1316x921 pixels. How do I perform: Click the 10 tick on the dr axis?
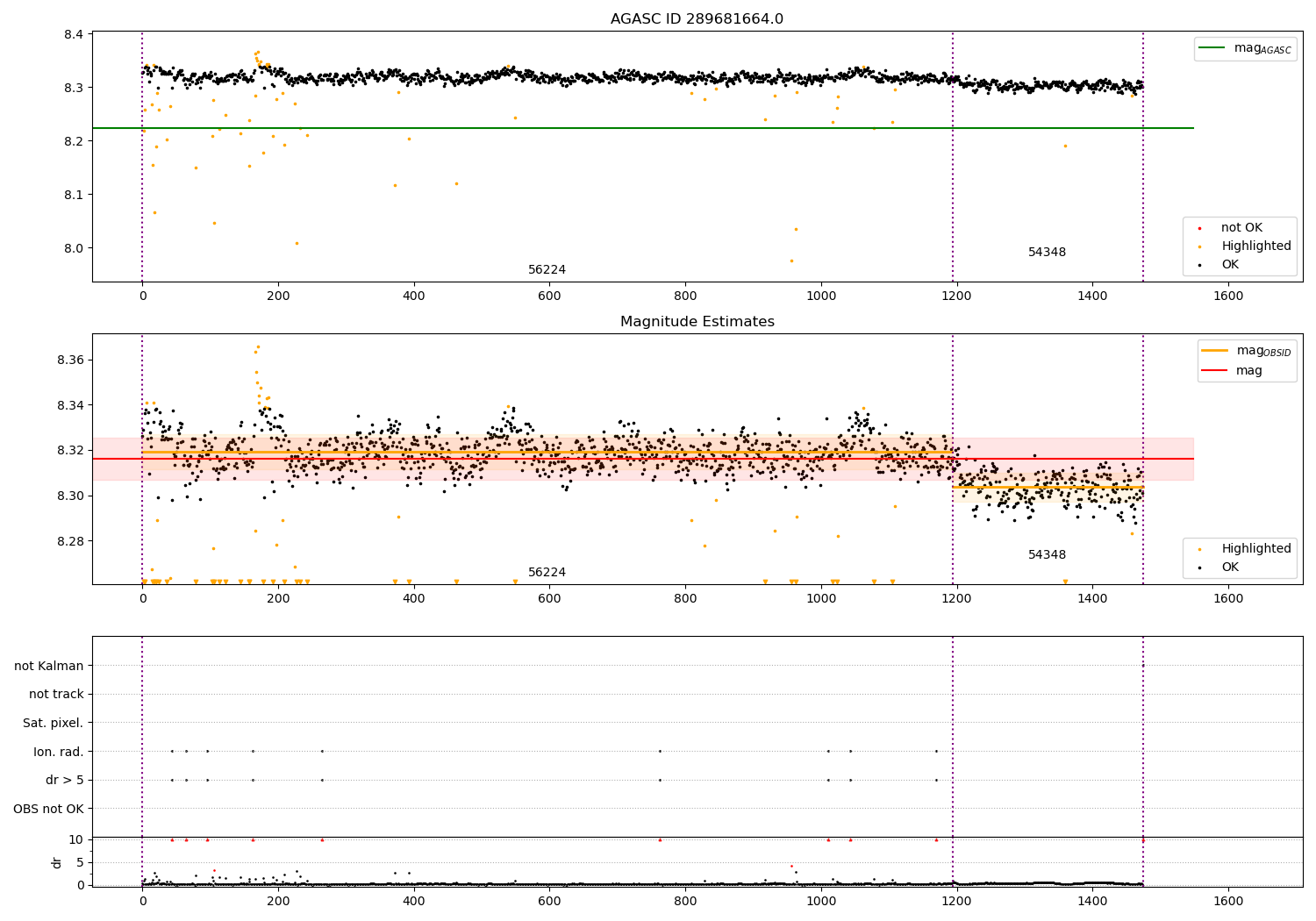(x=75, y=839)
